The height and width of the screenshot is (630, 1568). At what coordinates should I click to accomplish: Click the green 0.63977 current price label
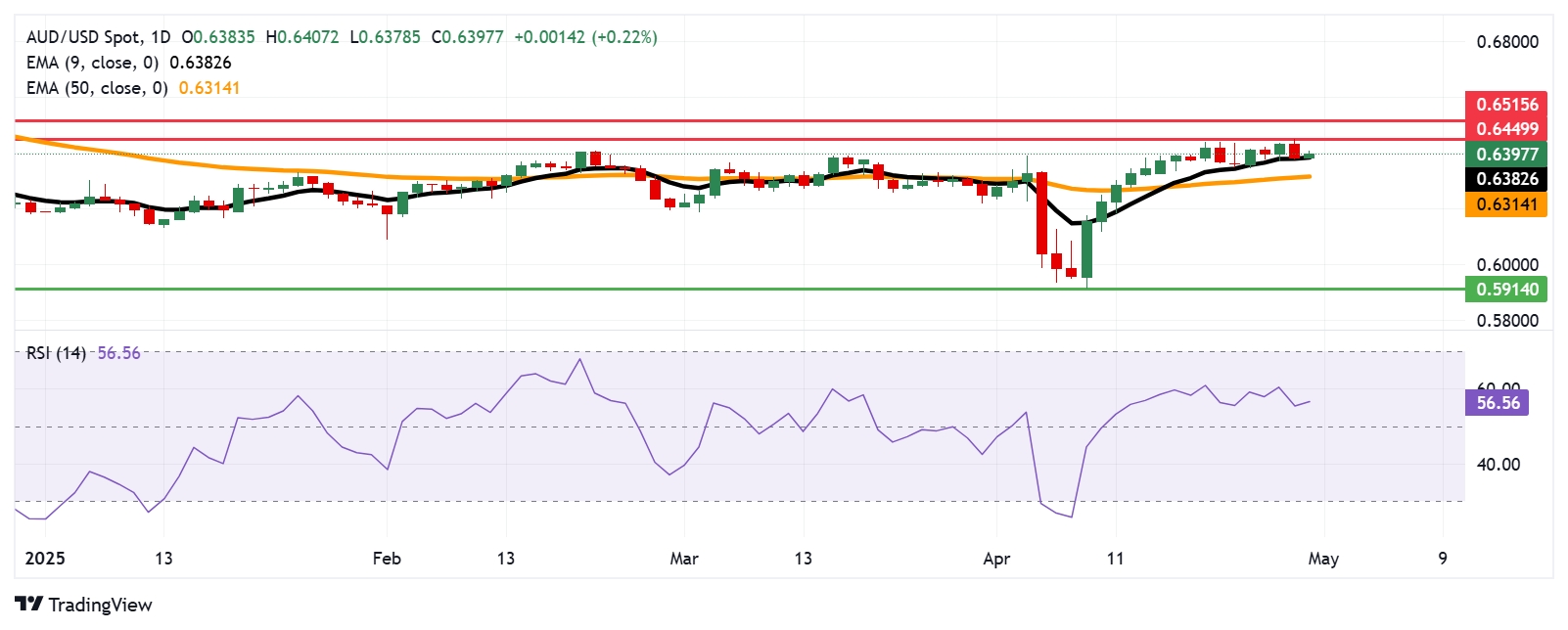[x=1506, y=154]
